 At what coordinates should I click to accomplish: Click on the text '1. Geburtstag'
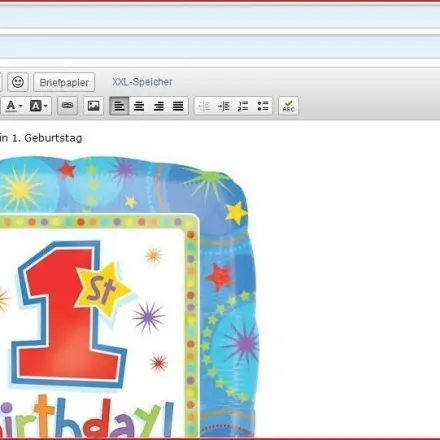[47, 138]
